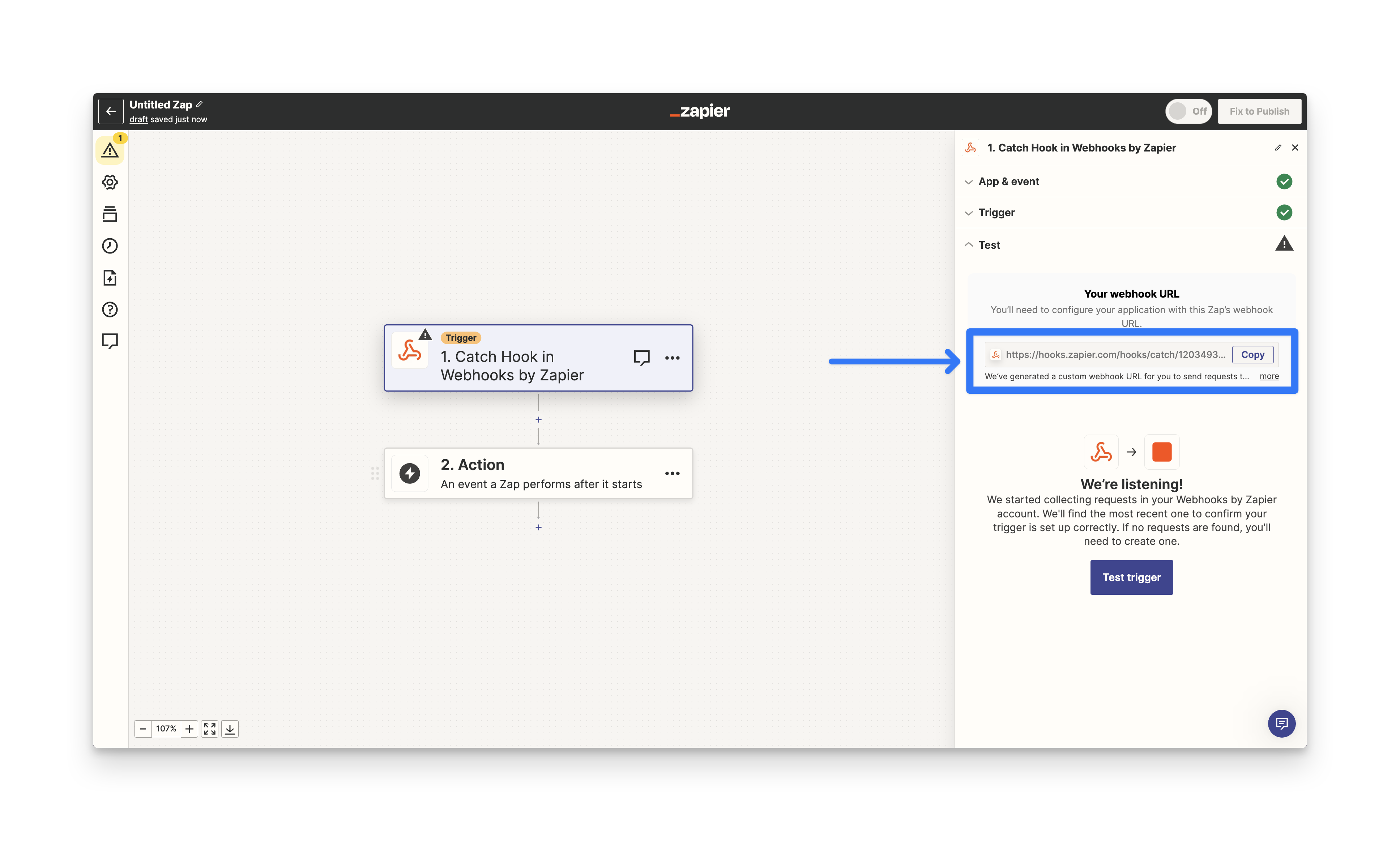Open the warnings panel in sidebar
Screen dimensions: 1400x841
click(110, 150)
